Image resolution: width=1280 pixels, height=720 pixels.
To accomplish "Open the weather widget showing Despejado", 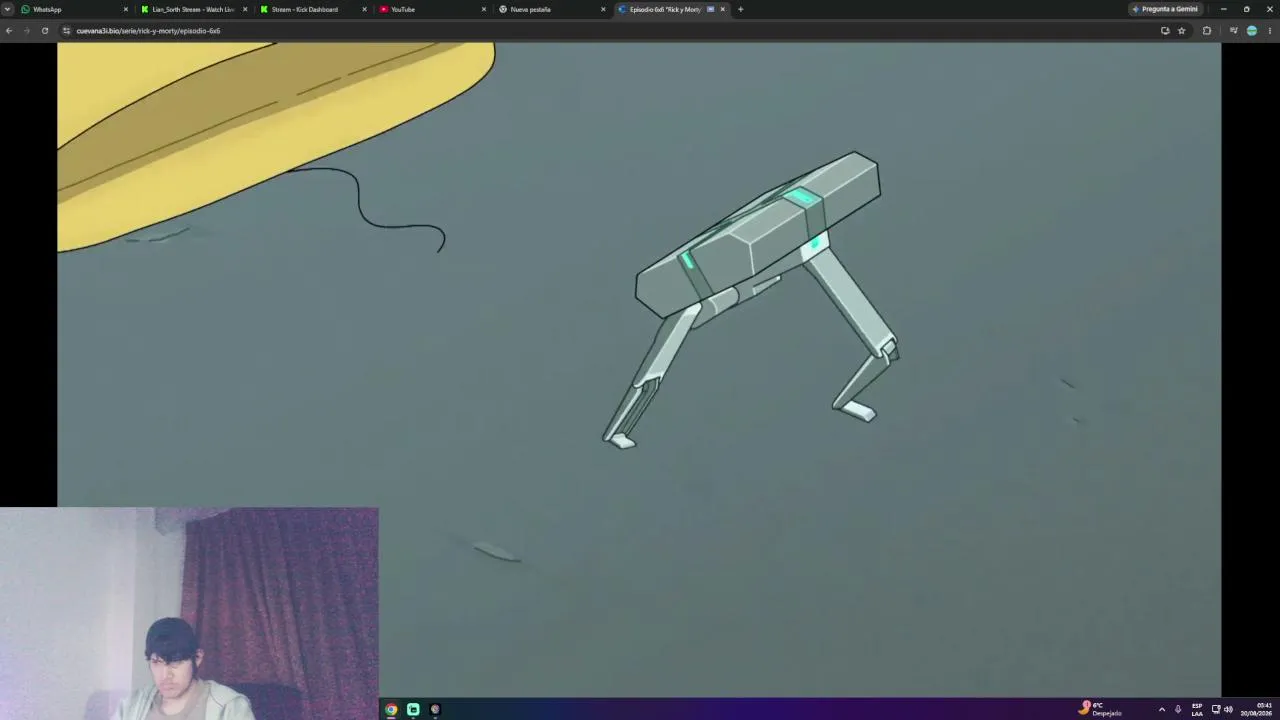I will tap(1100, 709).
